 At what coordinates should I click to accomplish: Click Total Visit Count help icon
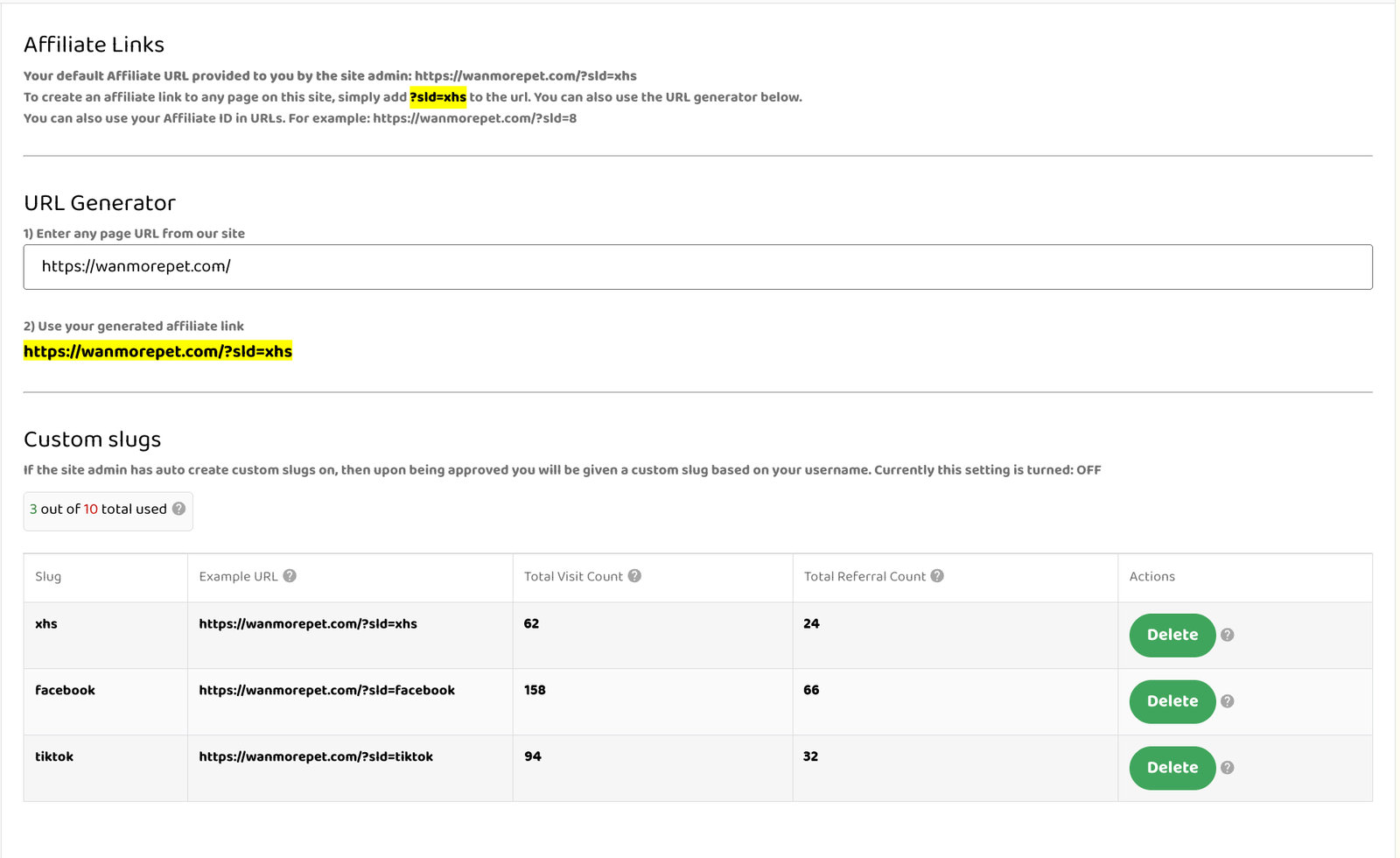(x=634, y=576)
